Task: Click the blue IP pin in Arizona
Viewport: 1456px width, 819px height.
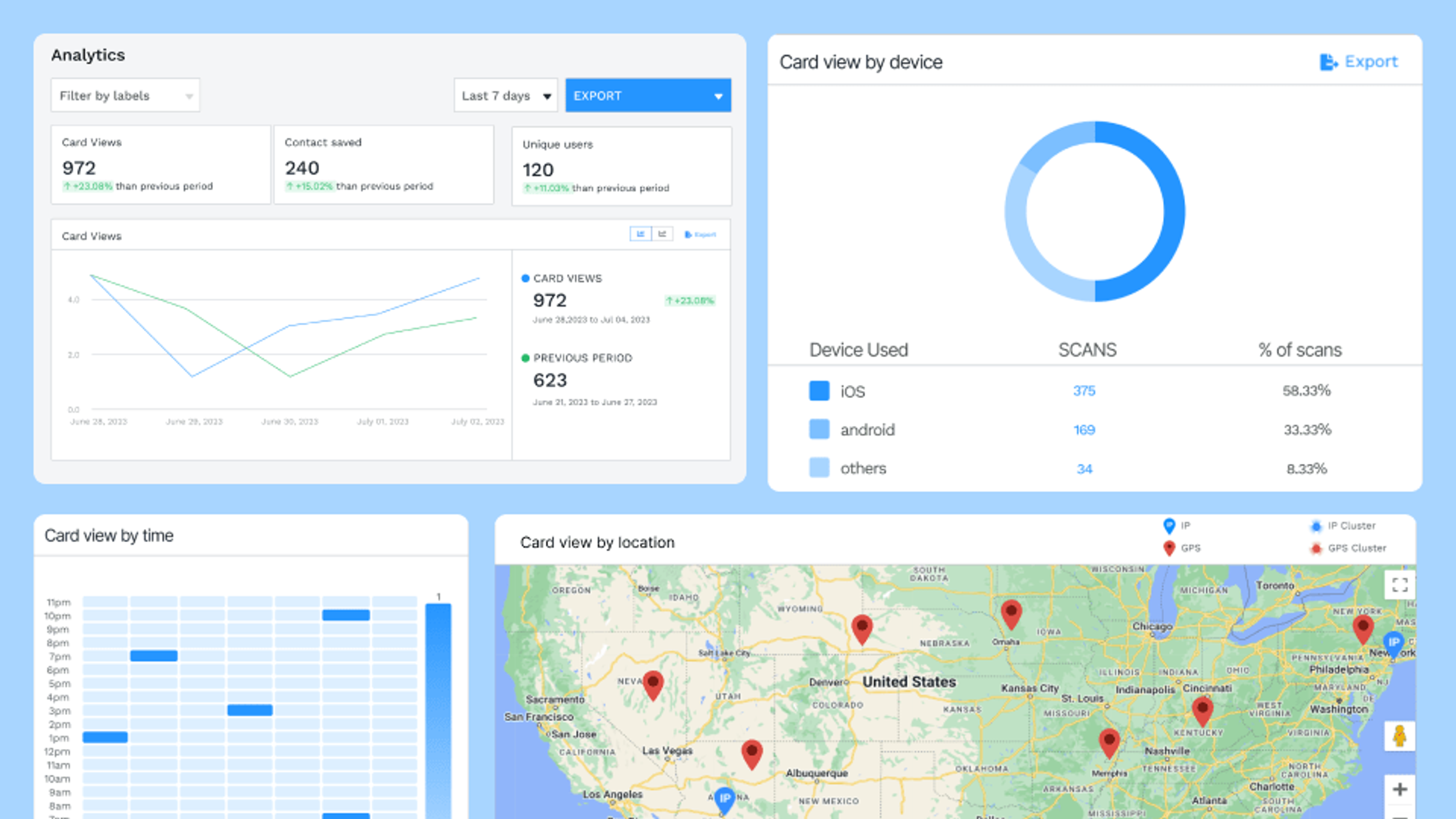Action: [x=725, y=799]
